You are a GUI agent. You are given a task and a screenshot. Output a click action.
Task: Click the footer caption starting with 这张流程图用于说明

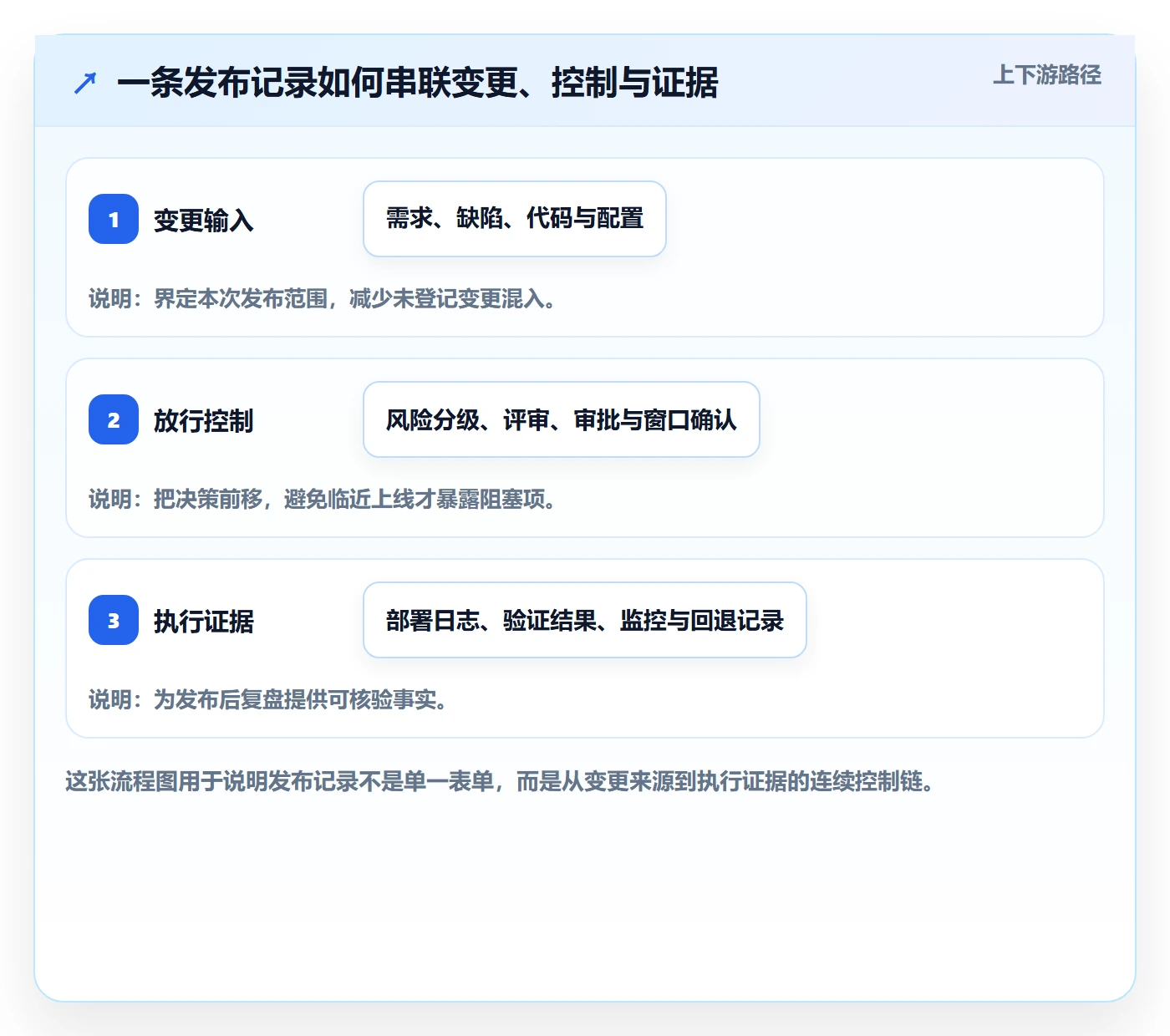500,782
